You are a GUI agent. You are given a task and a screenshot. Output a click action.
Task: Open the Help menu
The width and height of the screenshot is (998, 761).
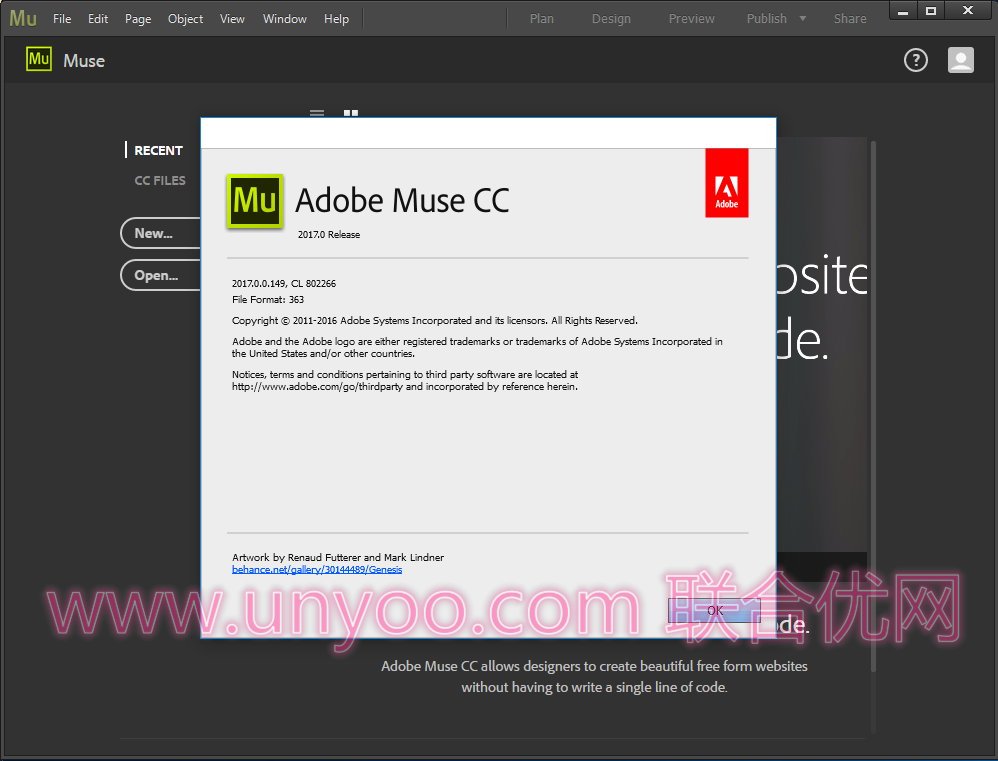click(x=336, y=19)
